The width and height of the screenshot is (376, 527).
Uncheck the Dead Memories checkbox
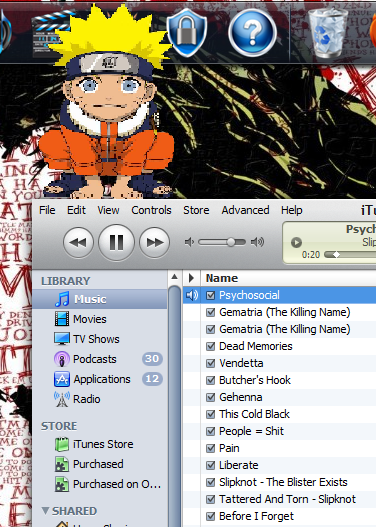[210, 347]
